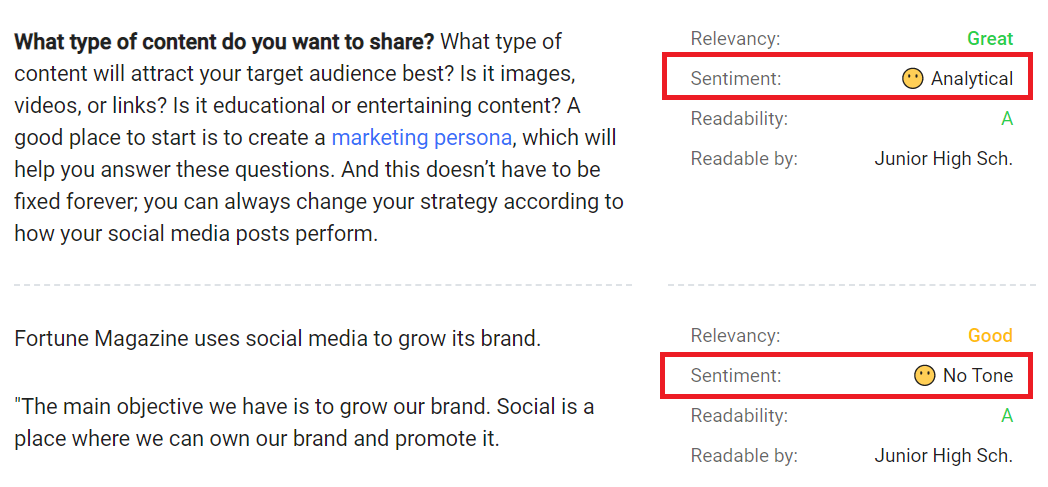The width and height of the screenshot is (1048, 487).
Task: Click the No Tone sentiment emoji icon
Action: point(924,376)
